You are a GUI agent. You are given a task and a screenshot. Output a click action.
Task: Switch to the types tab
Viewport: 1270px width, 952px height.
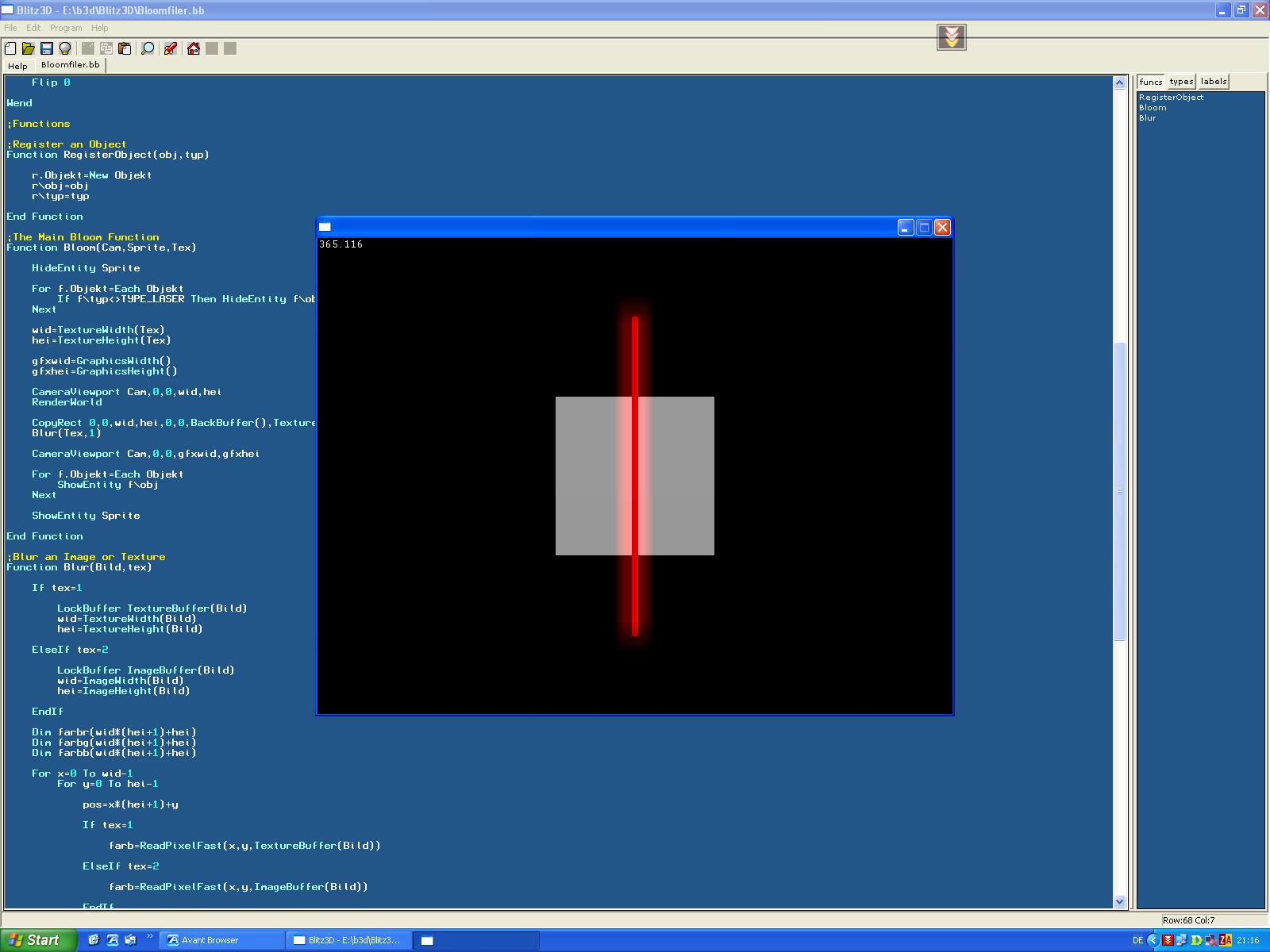tap(1181, 82)
